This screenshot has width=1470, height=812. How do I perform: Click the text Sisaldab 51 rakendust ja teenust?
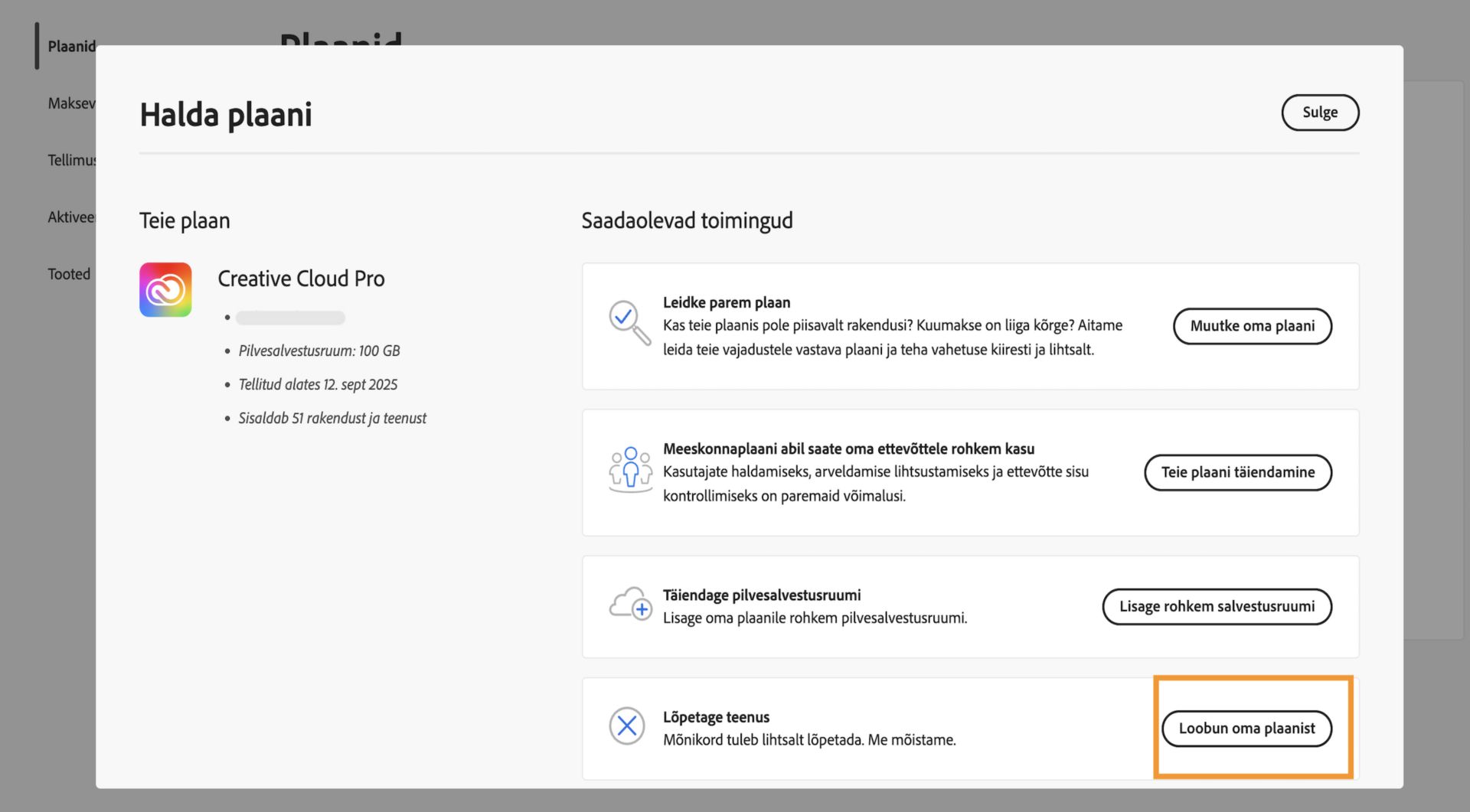pyautogui.click(x=332, y=418)
